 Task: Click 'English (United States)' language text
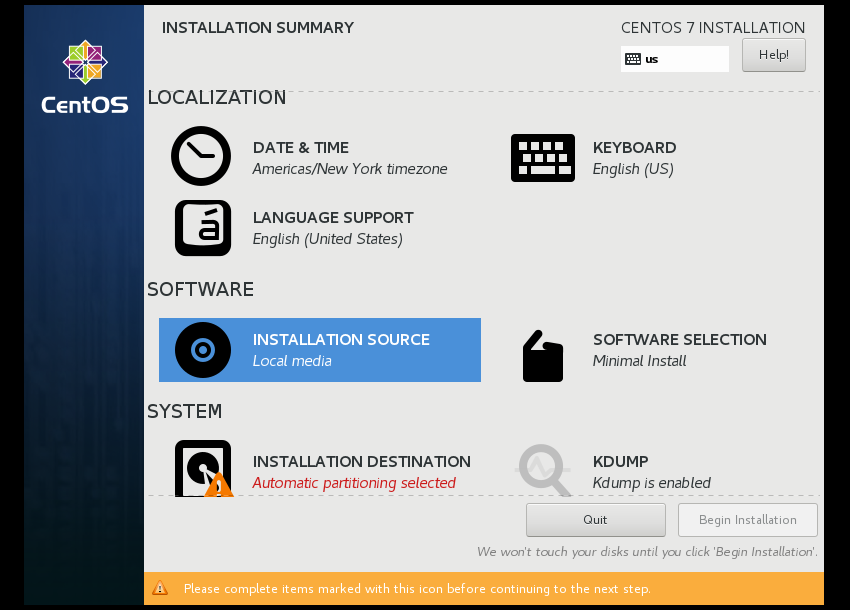click(327, 239)
